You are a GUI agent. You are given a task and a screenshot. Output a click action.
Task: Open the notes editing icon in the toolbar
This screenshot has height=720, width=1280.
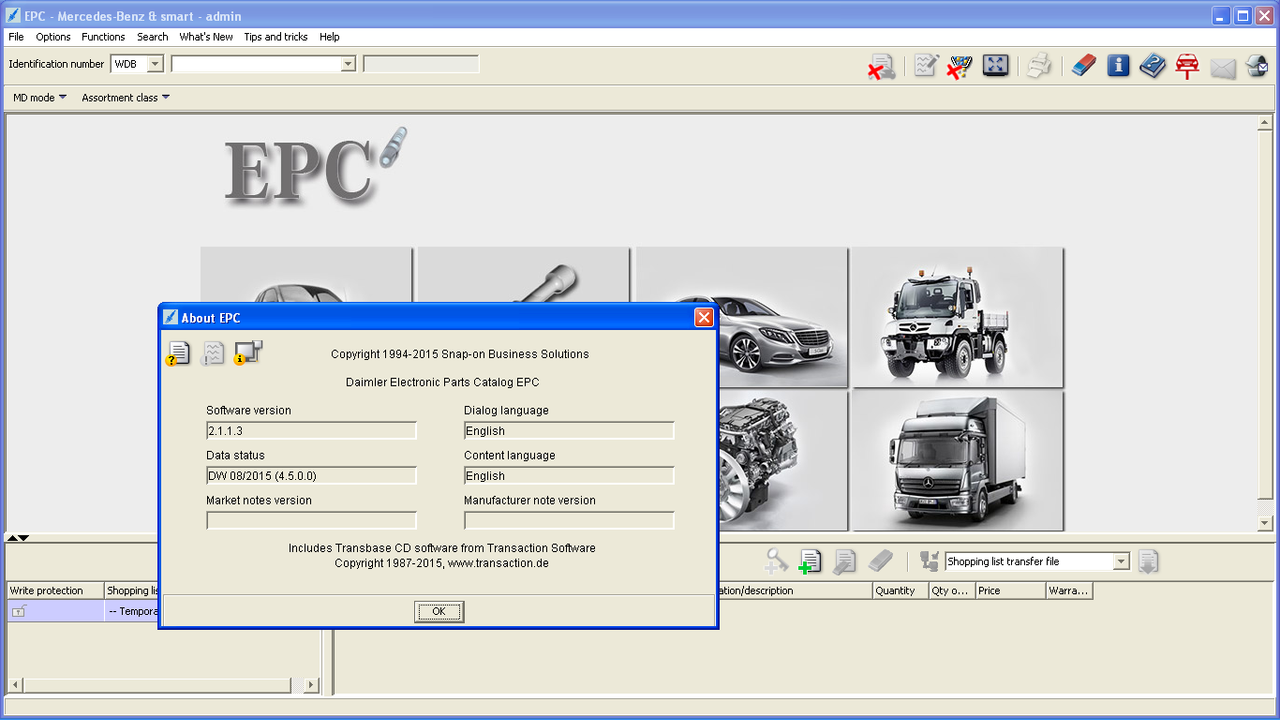[926, 66]
